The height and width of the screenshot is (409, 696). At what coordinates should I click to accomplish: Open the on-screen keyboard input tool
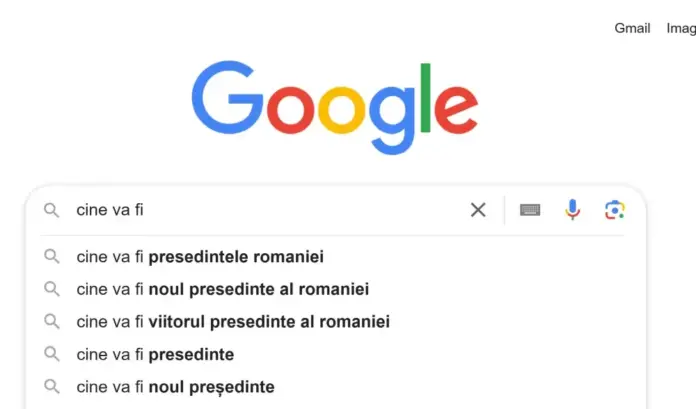(530, 210)
